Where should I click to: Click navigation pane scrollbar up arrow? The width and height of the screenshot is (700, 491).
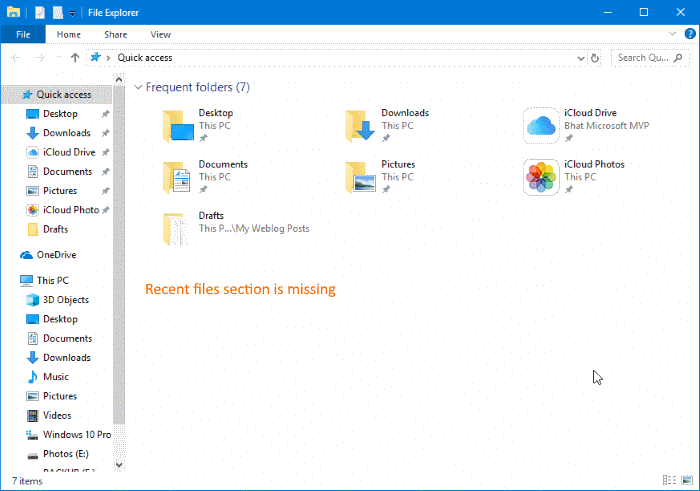click(x=119, y=79)
